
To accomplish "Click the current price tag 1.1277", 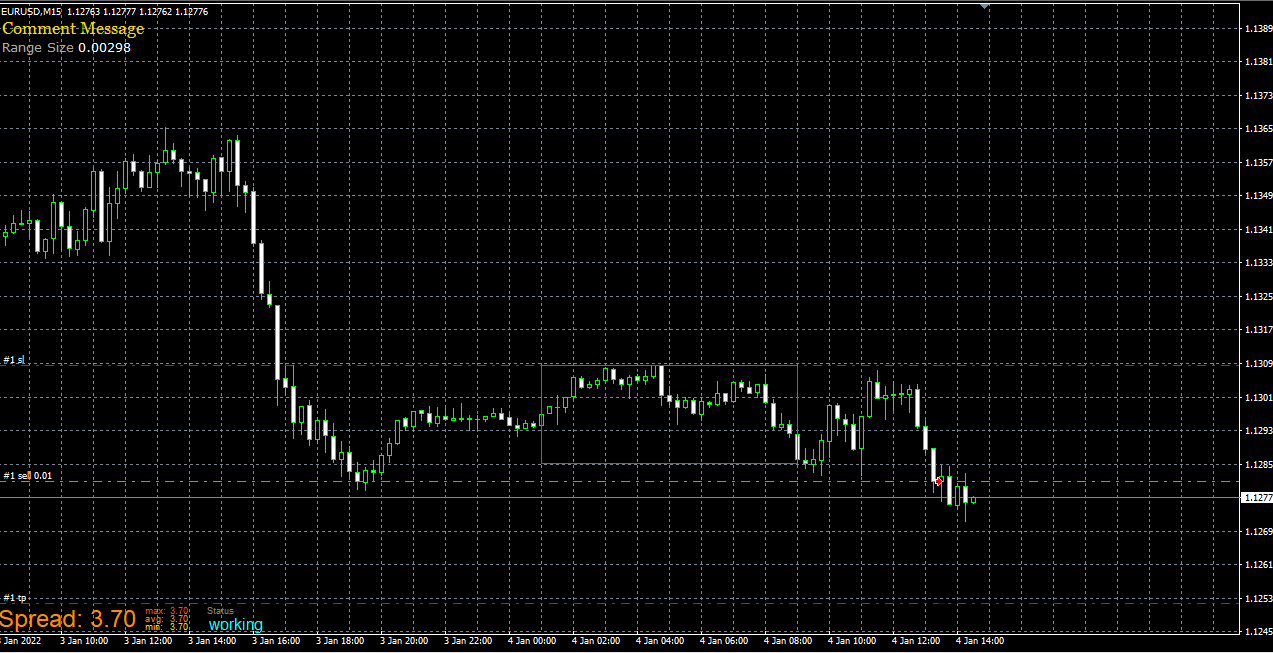I will [x=1256, y=497].
